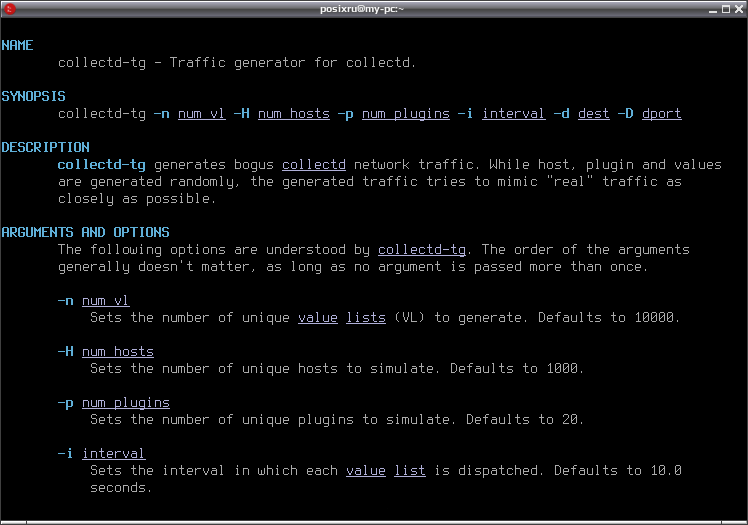Image resolution: width=748 pixels, height=525 pixels.
Task: Click the option name num_hosts under -H
Action: [118, 352]
